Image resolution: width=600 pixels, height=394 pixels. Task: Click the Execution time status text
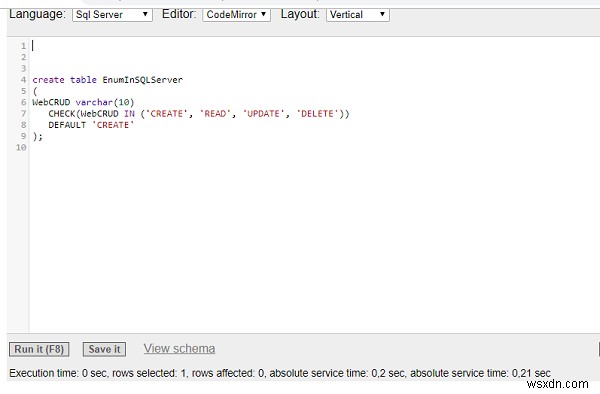coord(280,373)
